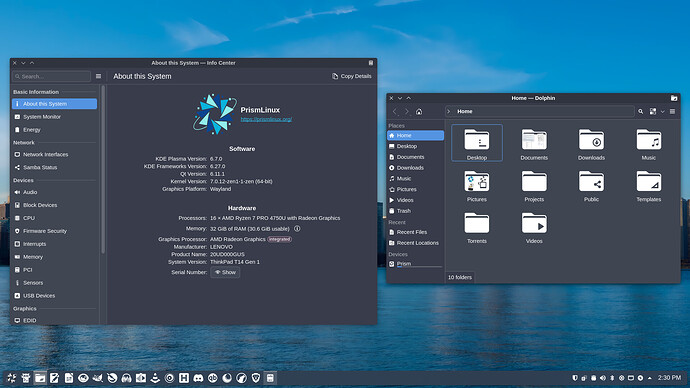Screen dimensions: 690x388
Task: Select the Projects folder icon
Action: click(x=534, y=181)
